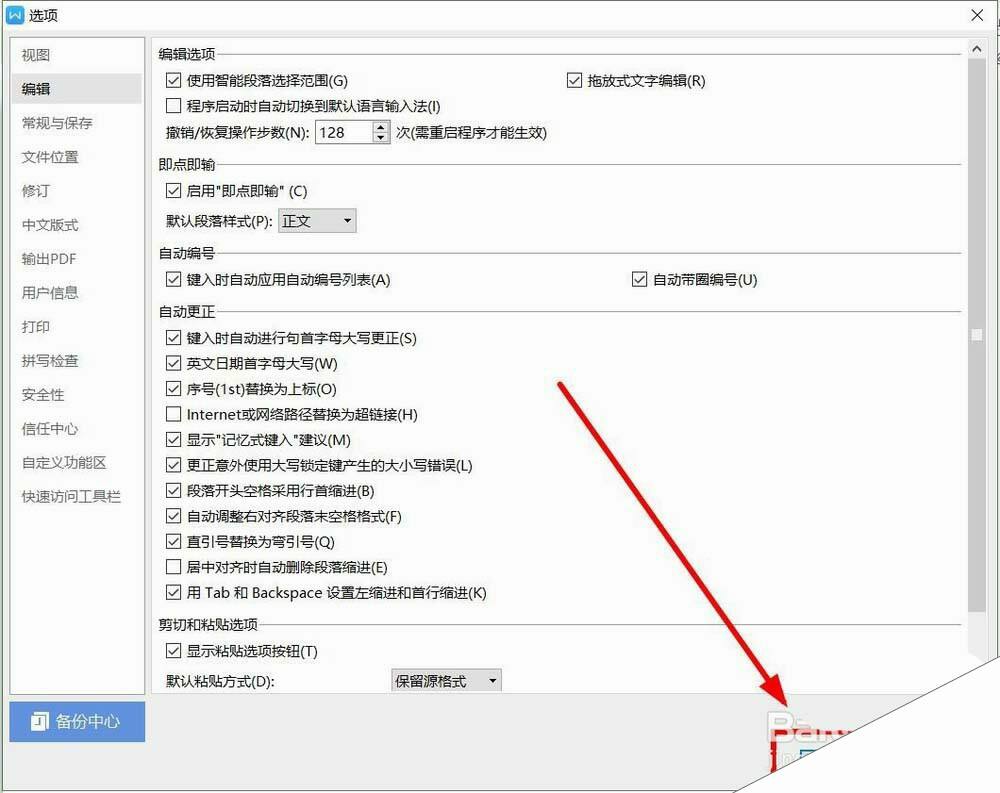Toggle 英文日期首字母大写(W) checkbox
Viewport: 1000px width, 793px height.
[173, 363]
